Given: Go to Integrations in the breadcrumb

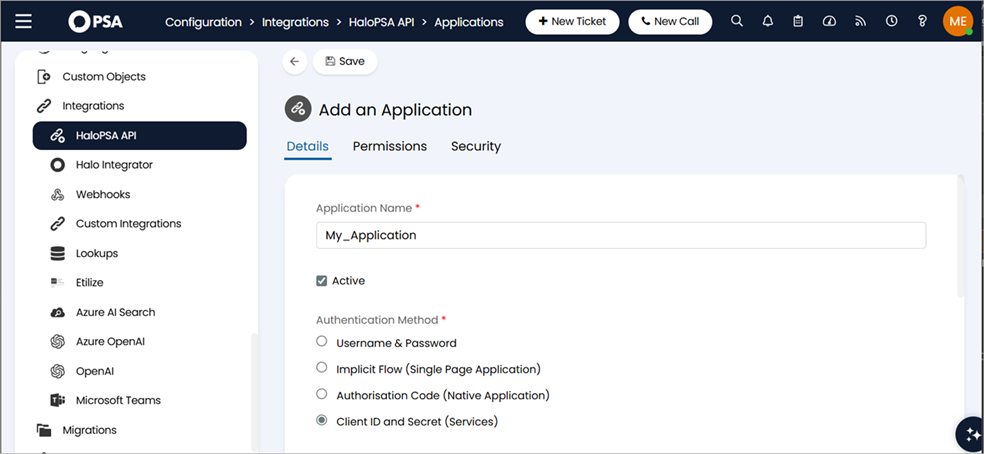Looking at the screenshot, I should 295,22.
